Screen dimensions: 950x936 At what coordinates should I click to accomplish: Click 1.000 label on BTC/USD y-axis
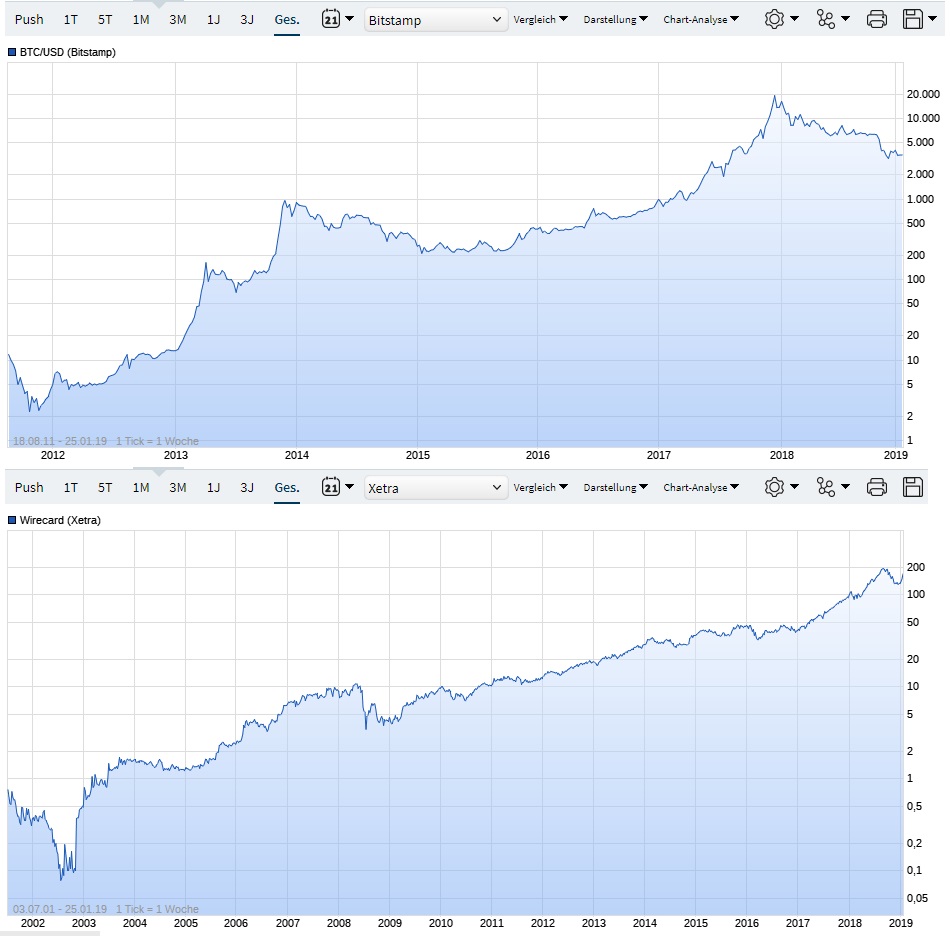pyautogui.click(x=920, y=199)
